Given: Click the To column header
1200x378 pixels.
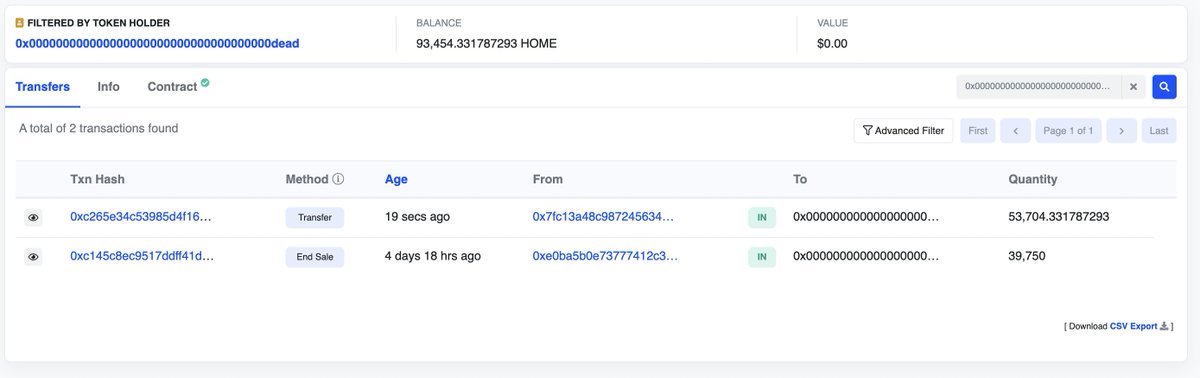Looking at the screenshot, I should click(x=800, y=179).
